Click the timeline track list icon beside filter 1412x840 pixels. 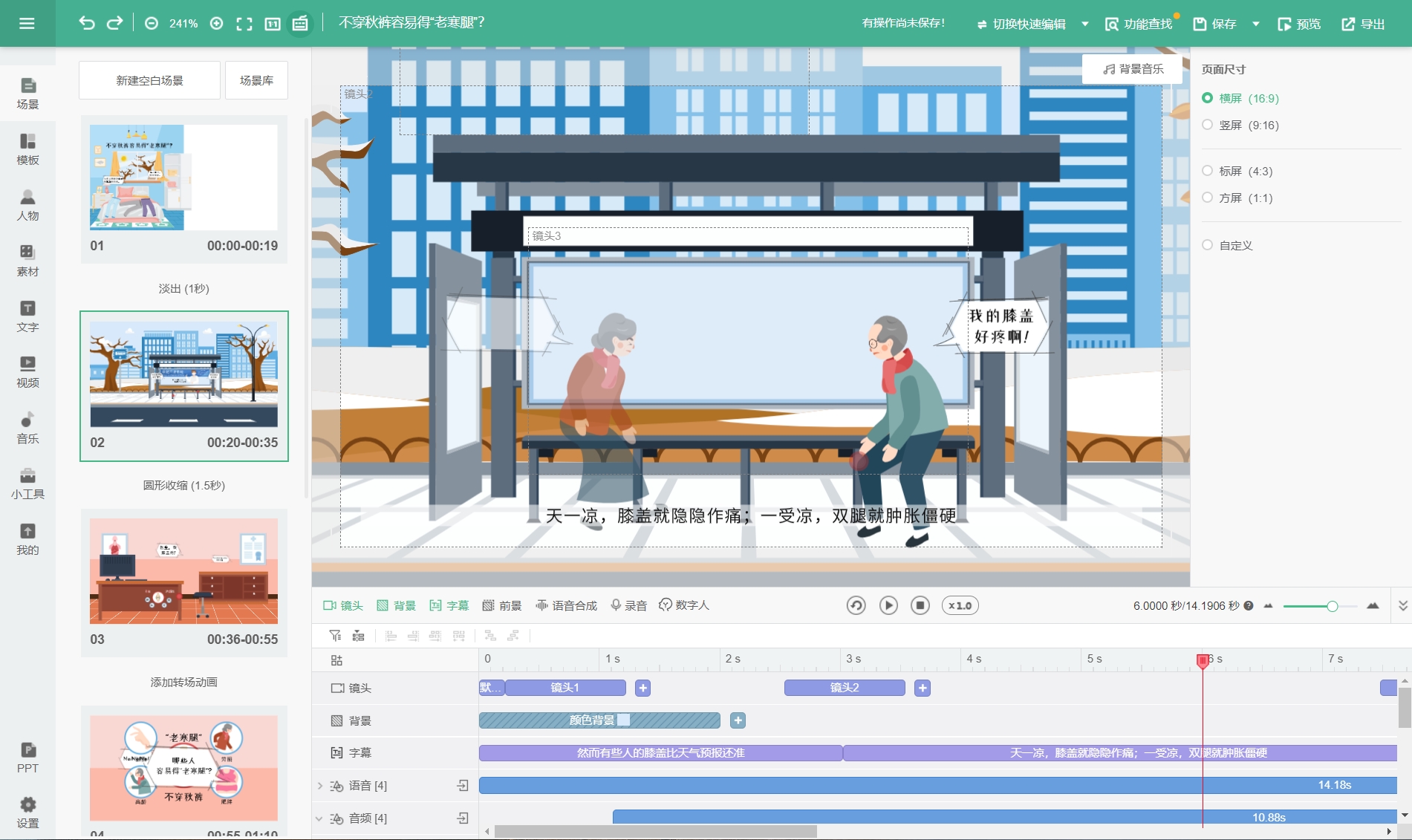tap(359, 636)
